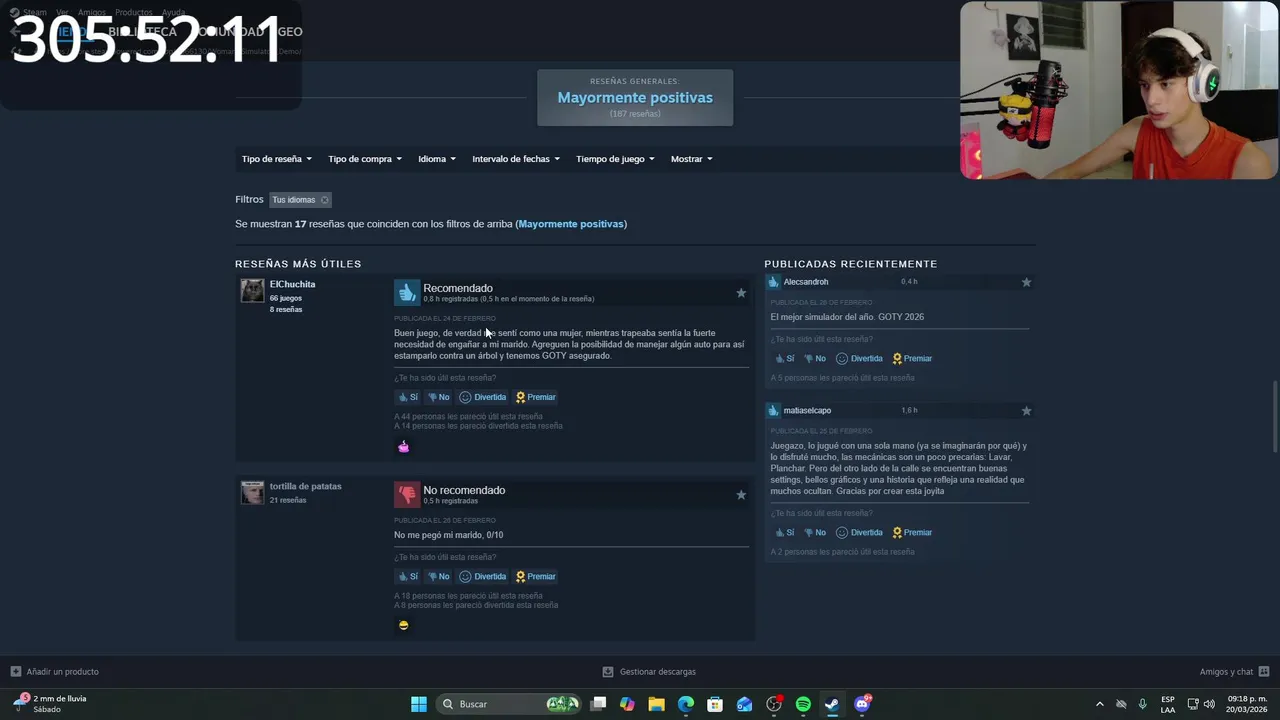This screenshot has width=1280, height=720.
Task: Award Alecsandroh's review with Premiar
Action: (x=912, y=358)
